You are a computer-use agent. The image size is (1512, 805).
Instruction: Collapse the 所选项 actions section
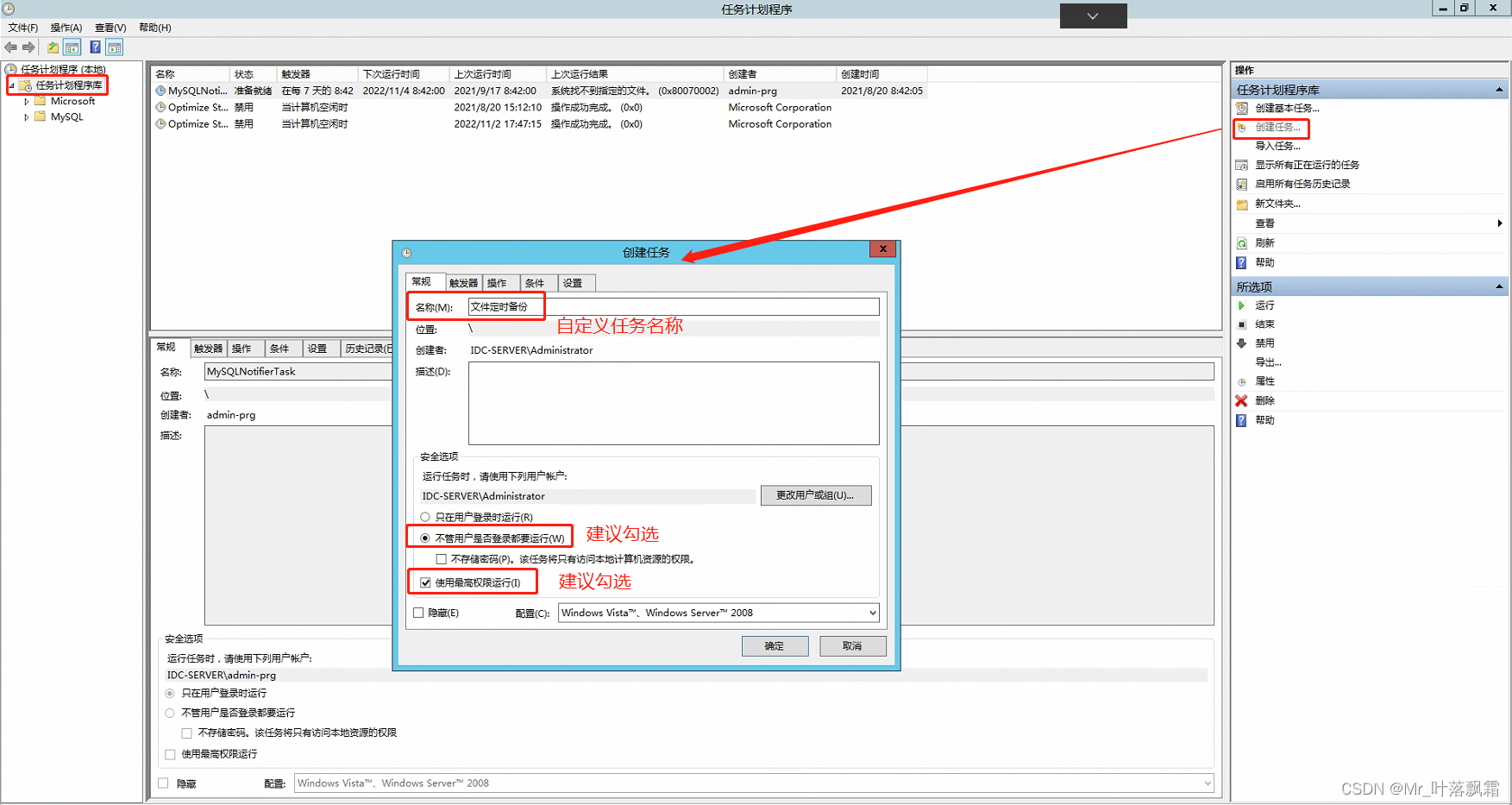click(1499, 286)
